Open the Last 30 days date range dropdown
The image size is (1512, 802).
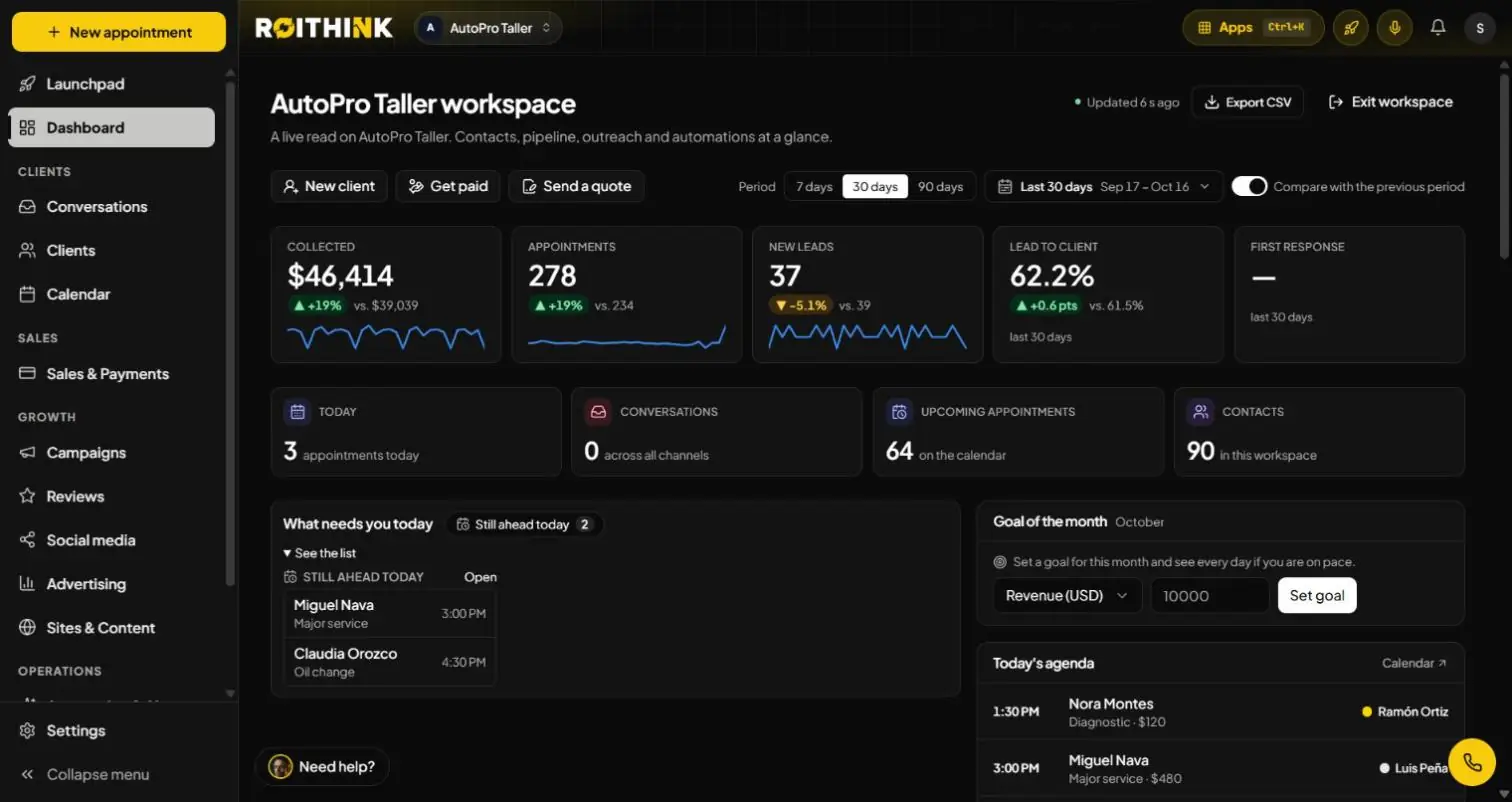pos(1104,187)
